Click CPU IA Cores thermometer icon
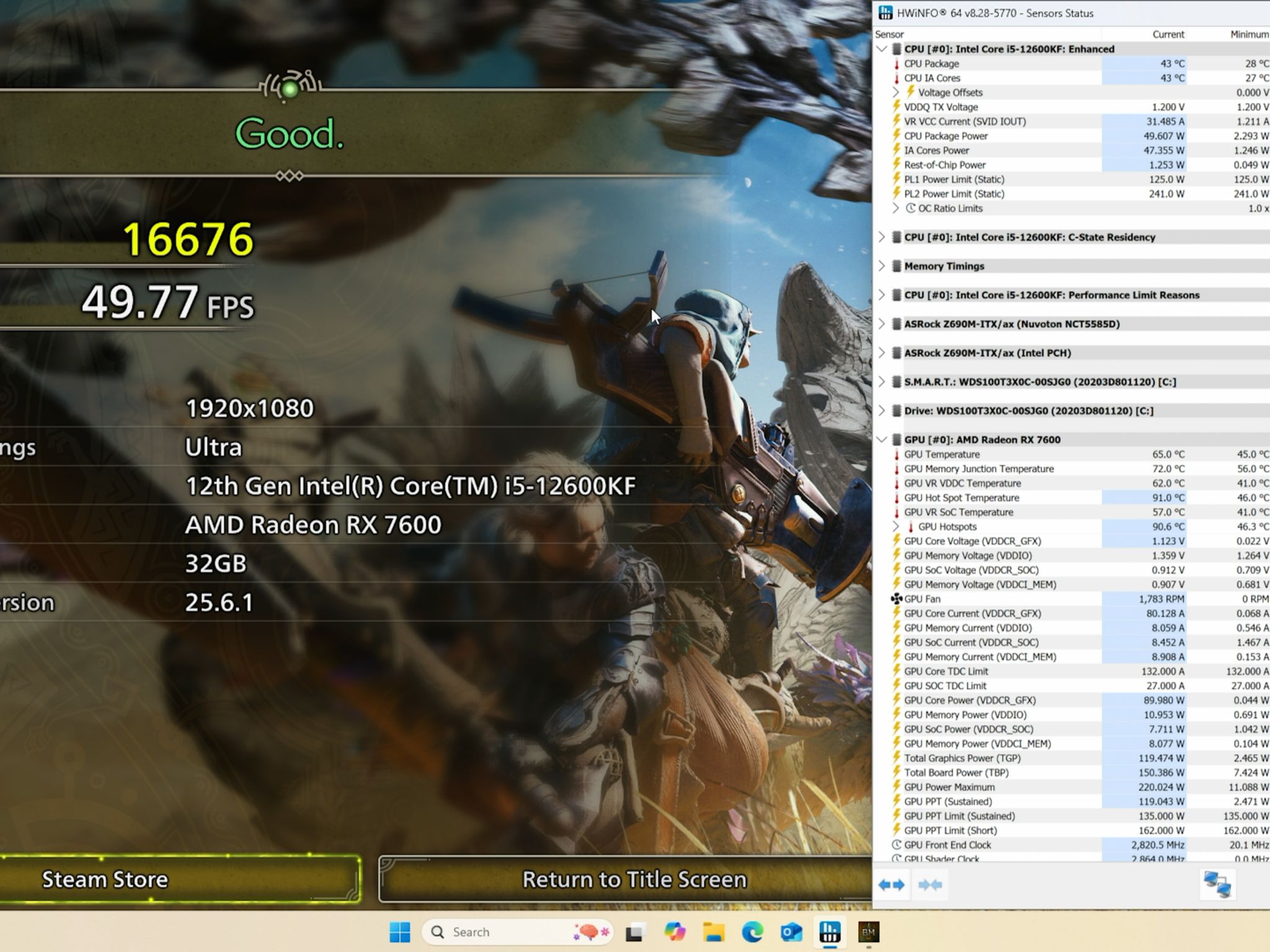The width and height of the screenshot is (1270, 952). pos(896,78)
